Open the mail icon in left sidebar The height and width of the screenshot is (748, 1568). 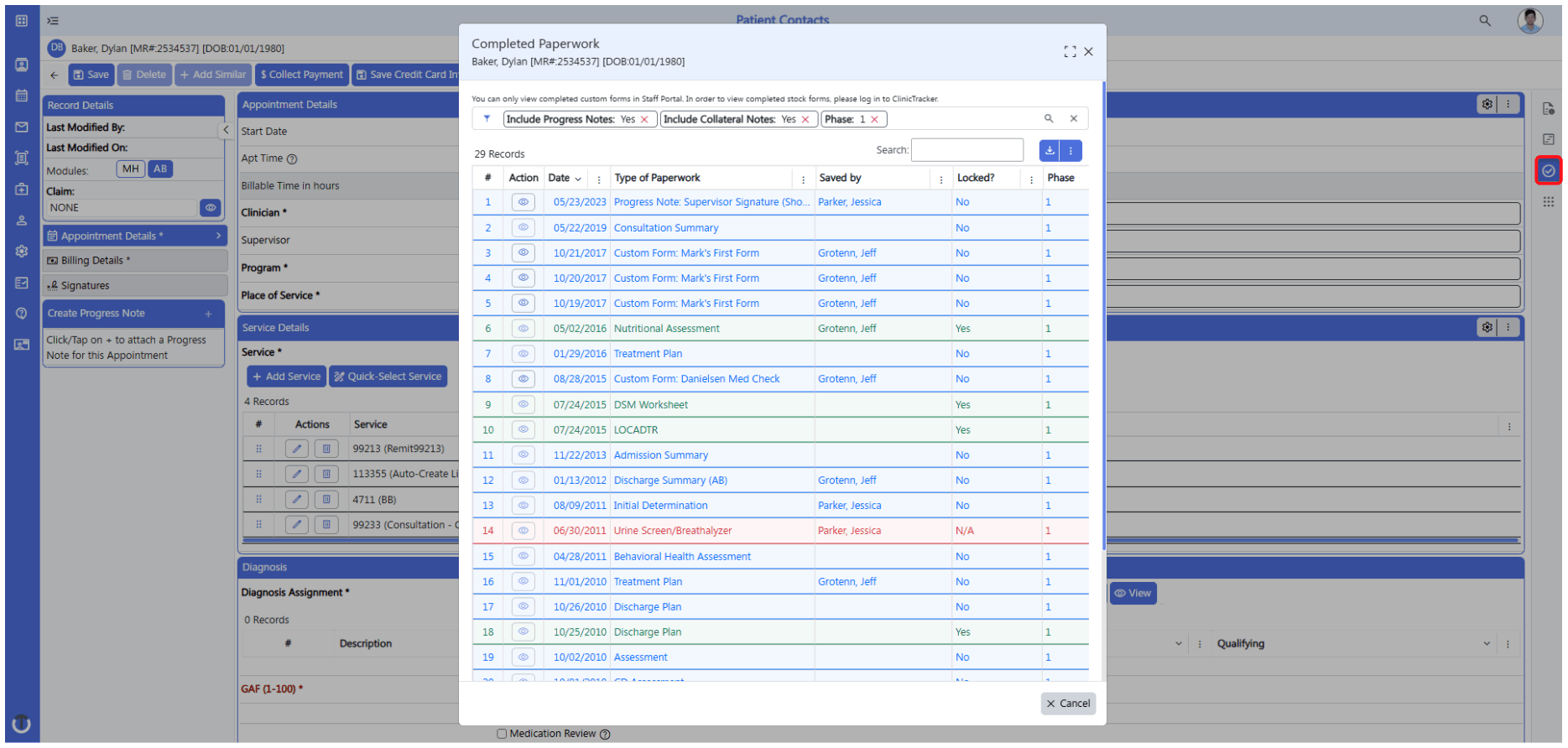click(22, 127)
